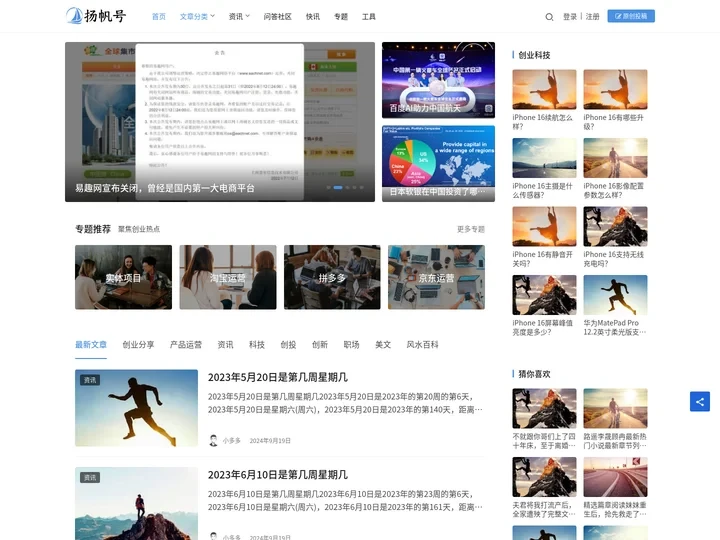This screenshot has height=540, width=720.
Task: Click thumbnail above iPhone 16续航怎么样
Action: [544, 90]
